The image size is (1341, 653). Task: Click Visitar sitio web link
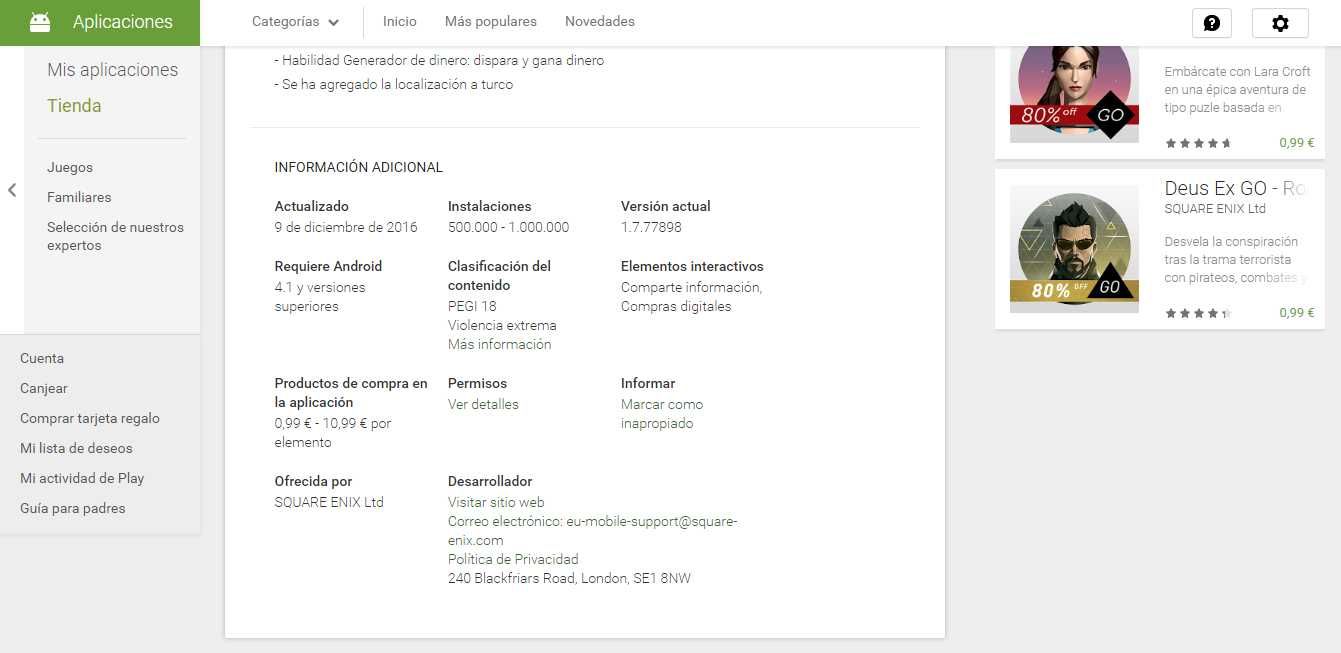point(496,503)
